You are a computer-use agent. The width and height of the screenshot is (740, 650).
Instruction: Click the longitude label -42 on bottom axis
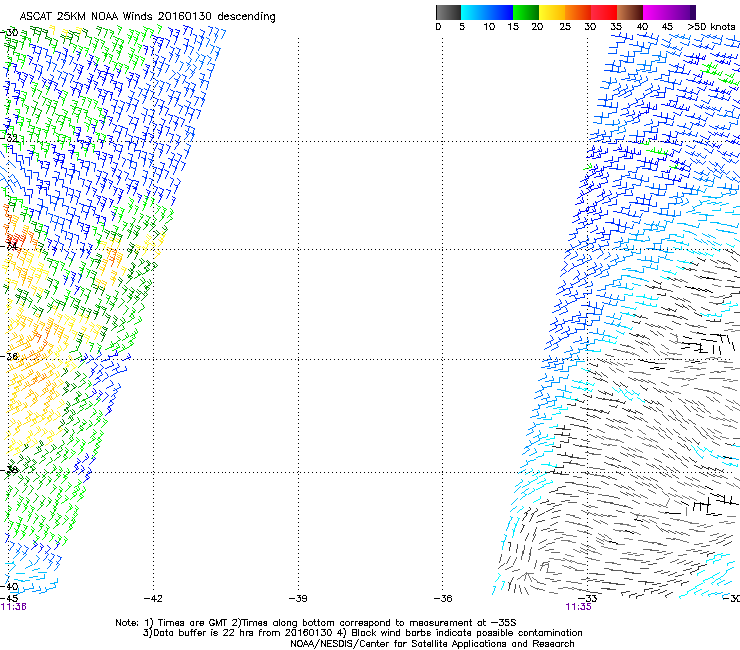(153, 599)
